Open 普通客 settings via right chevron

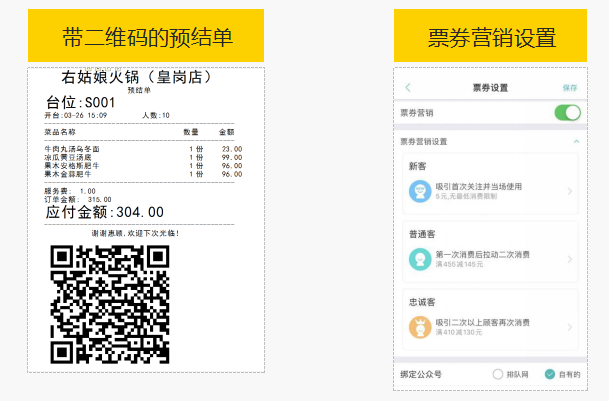(x=570, y=259)
